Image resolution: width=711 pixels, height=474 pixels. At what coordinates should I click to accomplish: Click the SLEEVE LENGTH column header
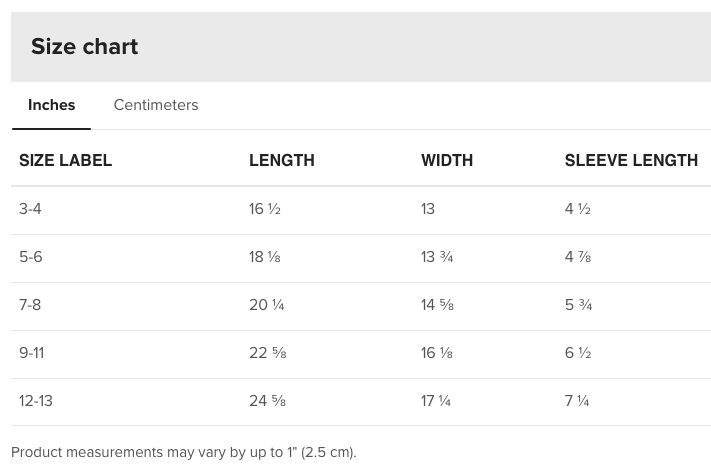pos(631,160)
